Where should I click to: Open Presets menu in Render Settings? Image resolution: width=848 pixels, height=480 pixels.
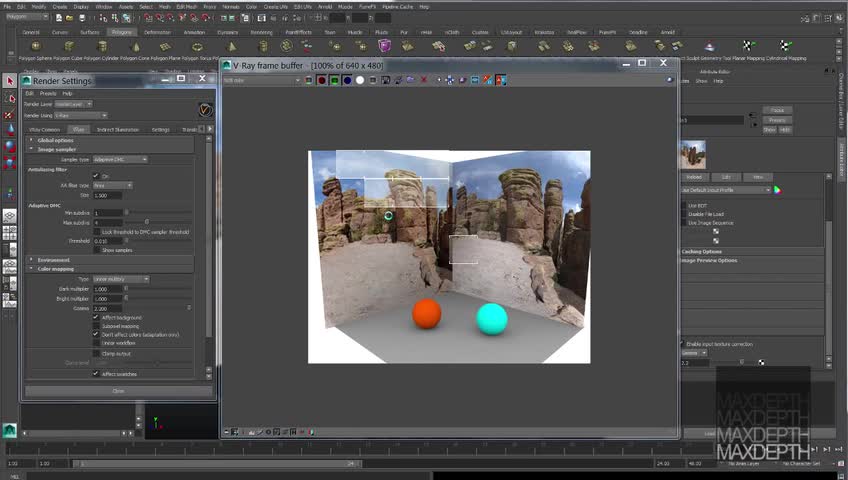(48, 94)
